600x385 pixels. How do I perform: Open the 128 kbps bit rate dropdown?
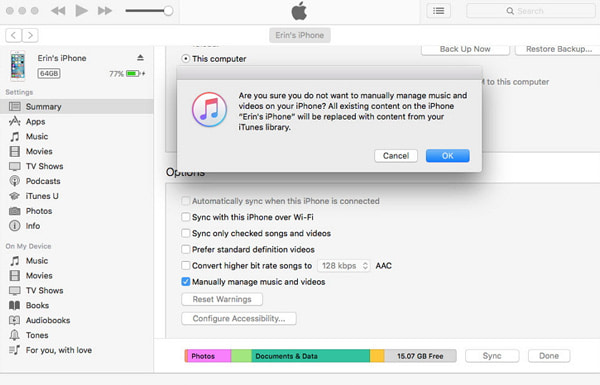[x=344, y=266]
